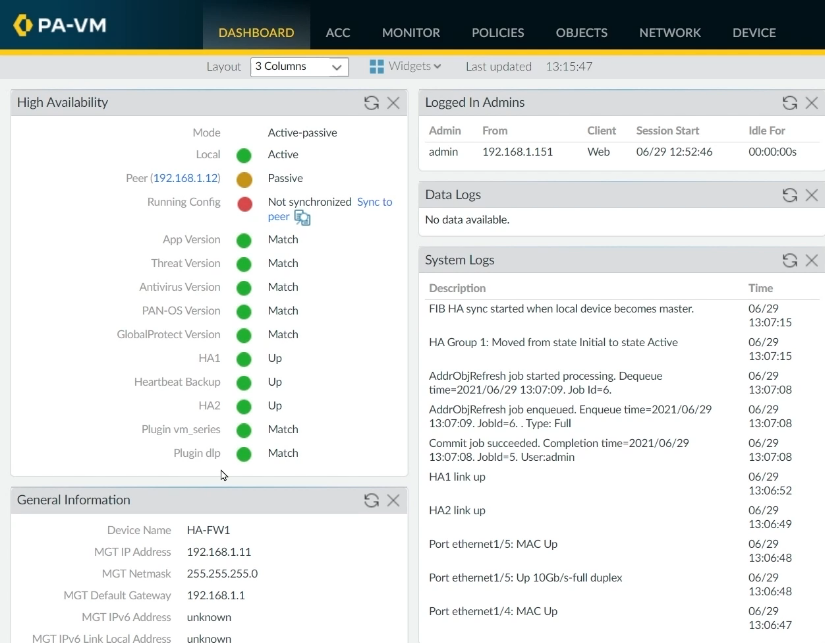Close the System Logs widget

pos(812,260)
